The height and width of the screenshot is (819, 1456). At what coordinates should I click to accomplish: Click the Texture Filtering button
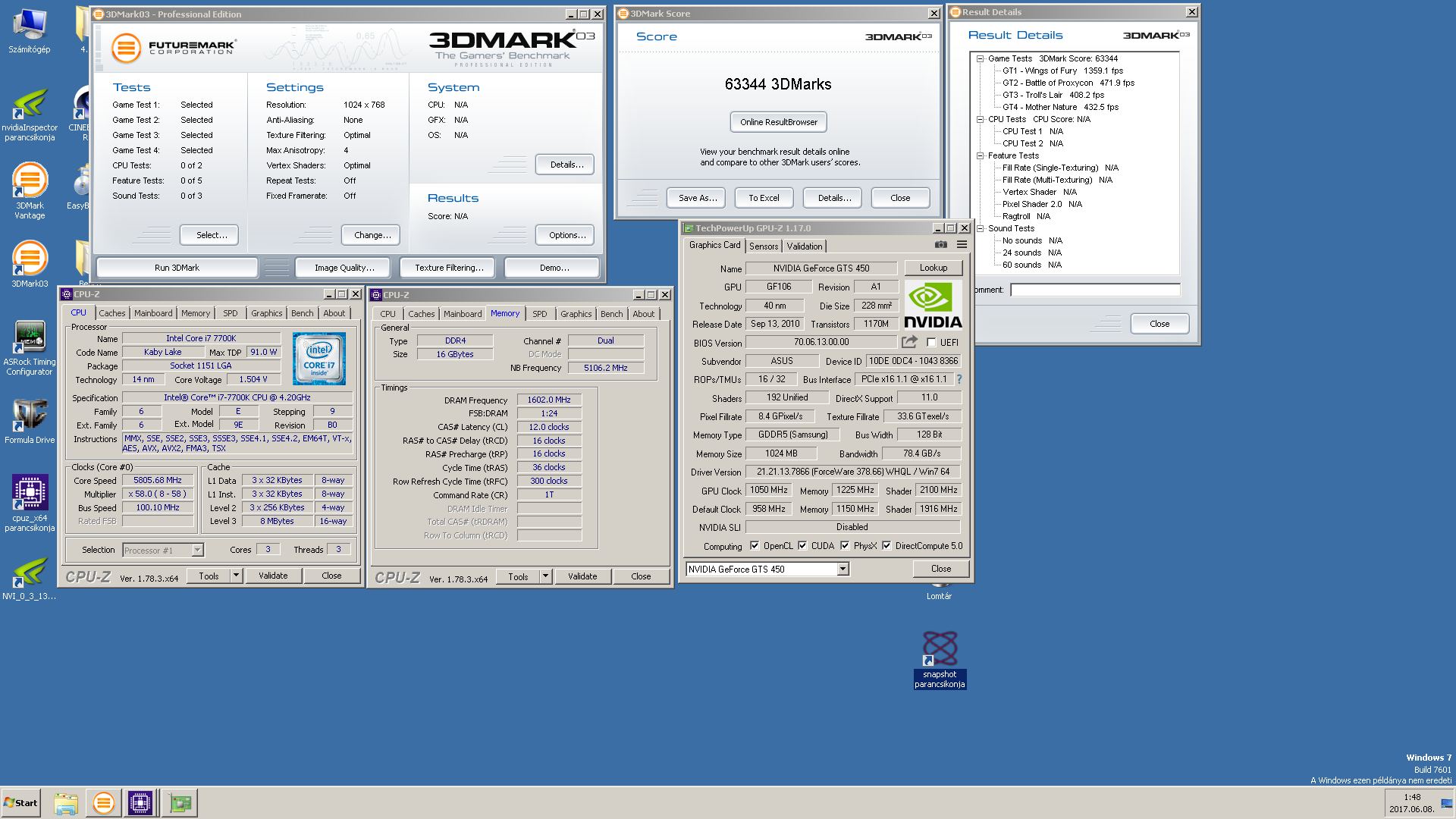449,268
